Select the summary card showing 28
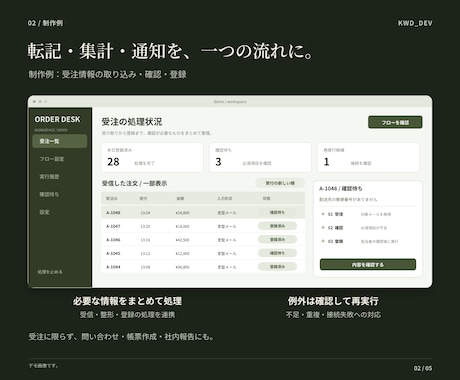 pos(152,158)
